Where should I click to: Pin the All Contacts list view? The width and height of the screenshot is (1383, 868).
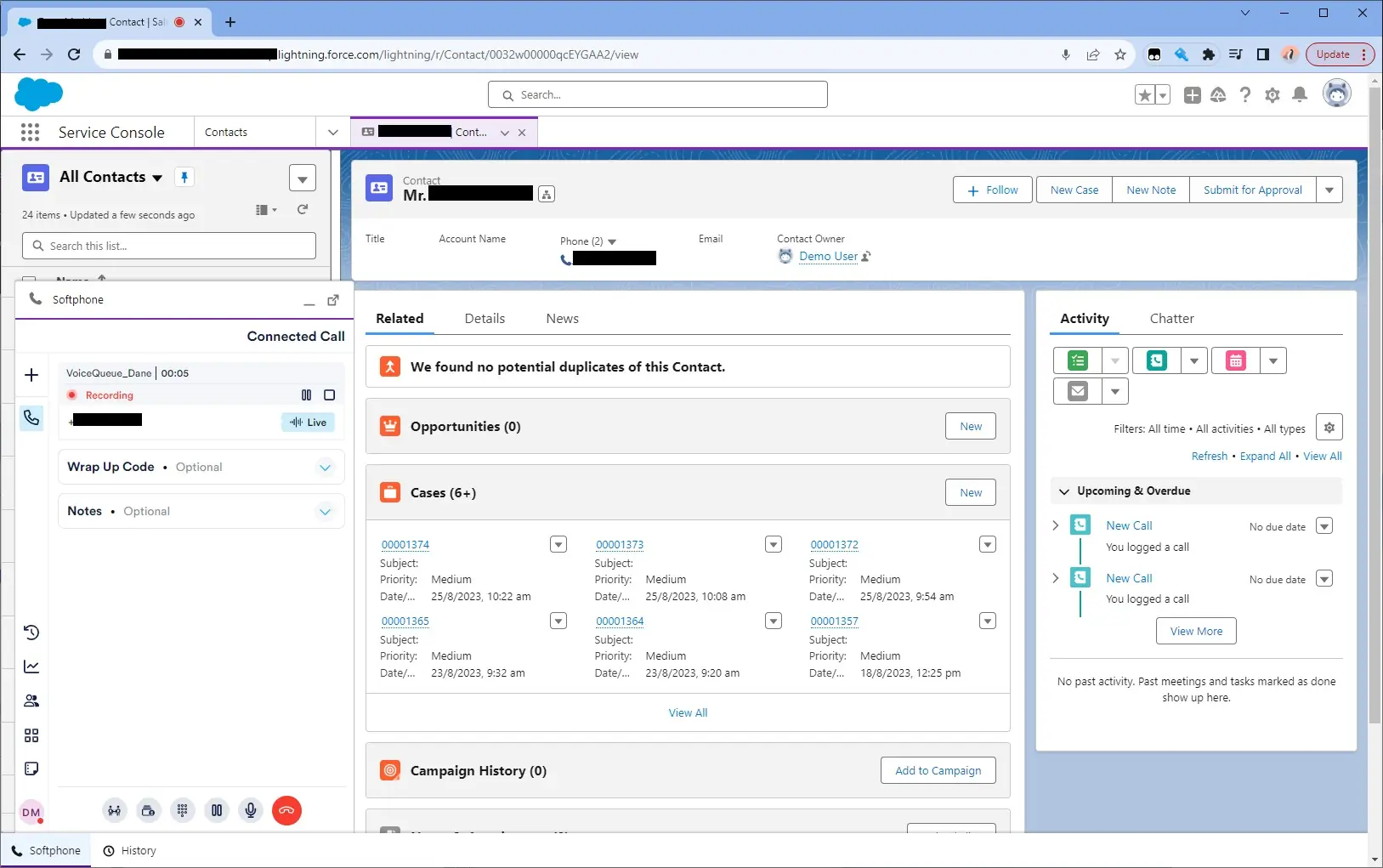(184, 177)
